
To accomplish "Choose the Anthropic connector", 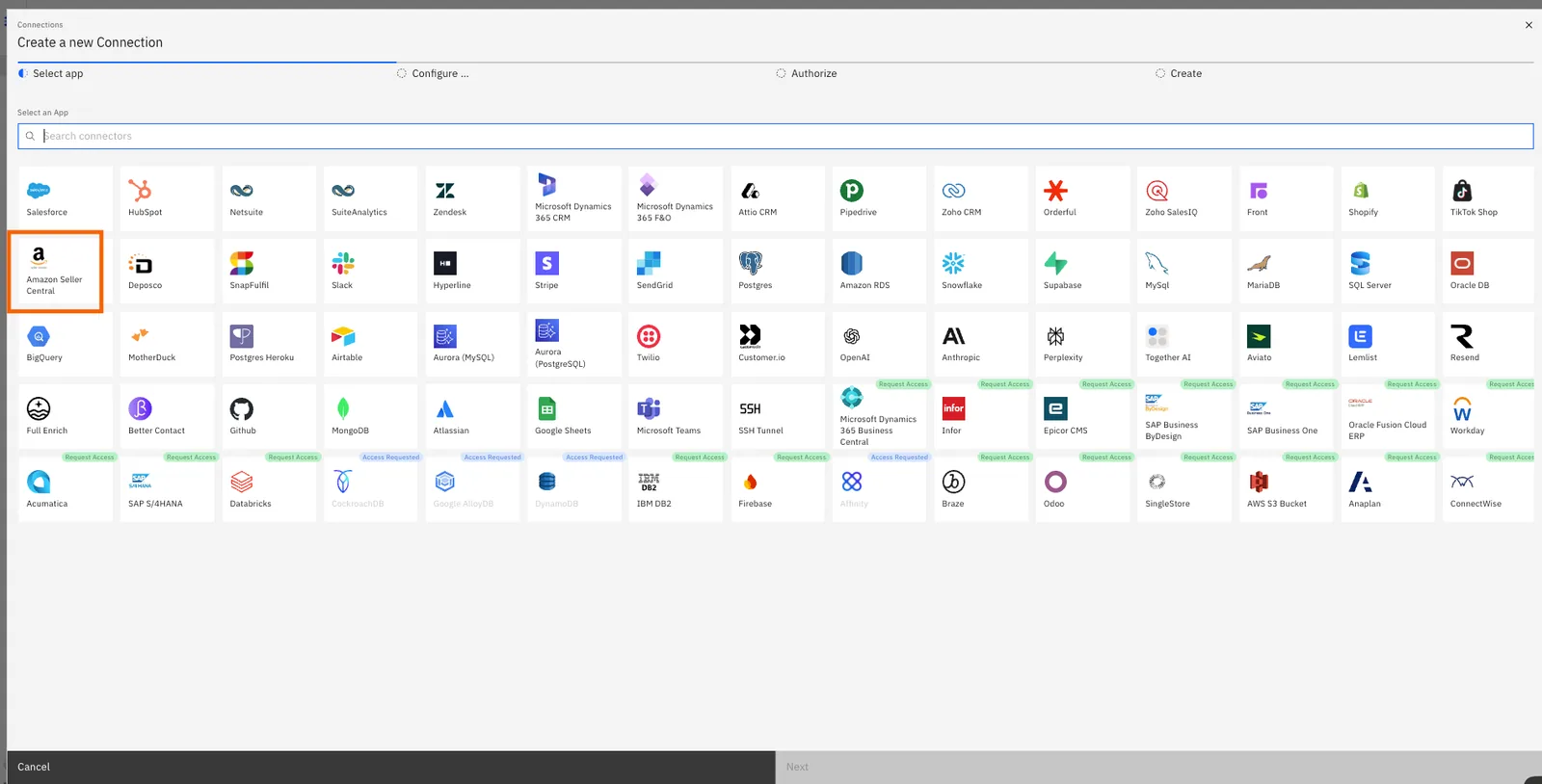I will (x=981, y=344).
